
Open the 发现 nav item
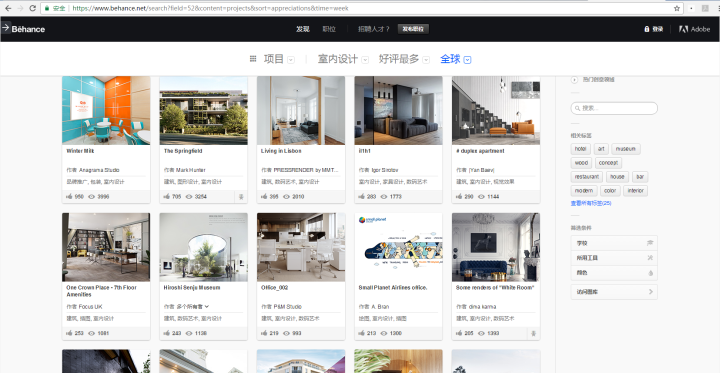click(303, 29)
